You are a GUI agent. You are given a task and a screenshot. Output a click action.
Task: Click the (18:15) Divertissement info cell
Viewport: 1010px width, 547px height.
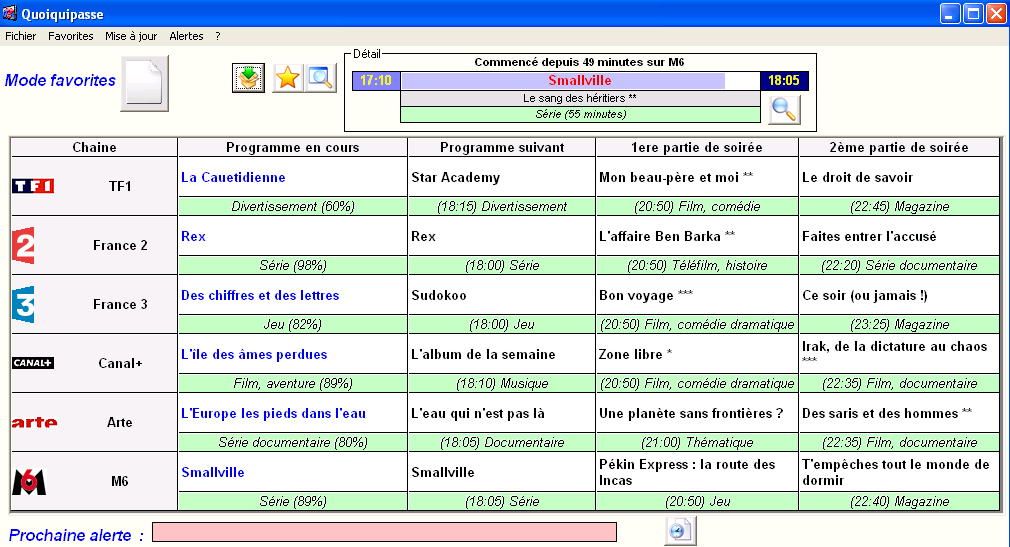(x=502, y=206)
